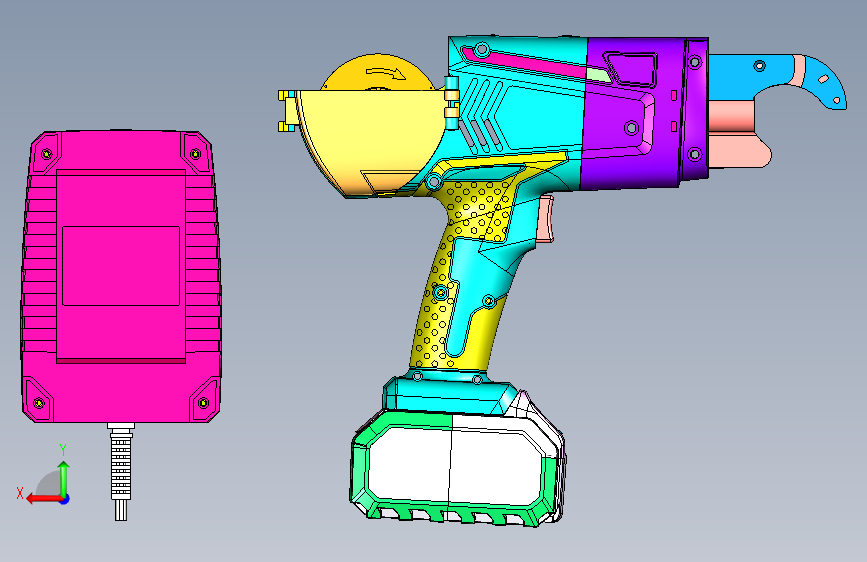Click the charger's top-left corner screw
Screen dimensions: 867x562
(46, 154)
